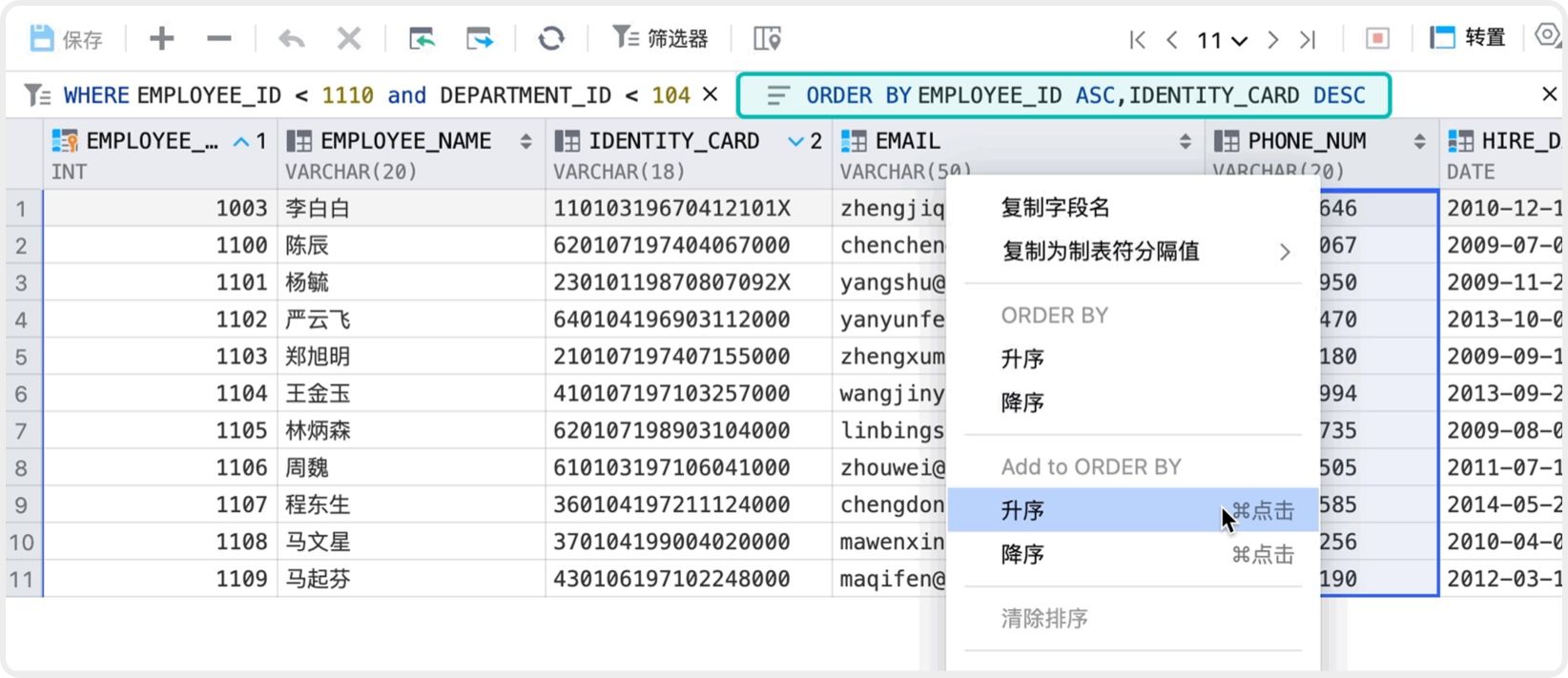Click name cell 马起芬
Image resolution: width=1568 pixels, height=678 pixels.
pyautogui.click(x=411, y=579)
